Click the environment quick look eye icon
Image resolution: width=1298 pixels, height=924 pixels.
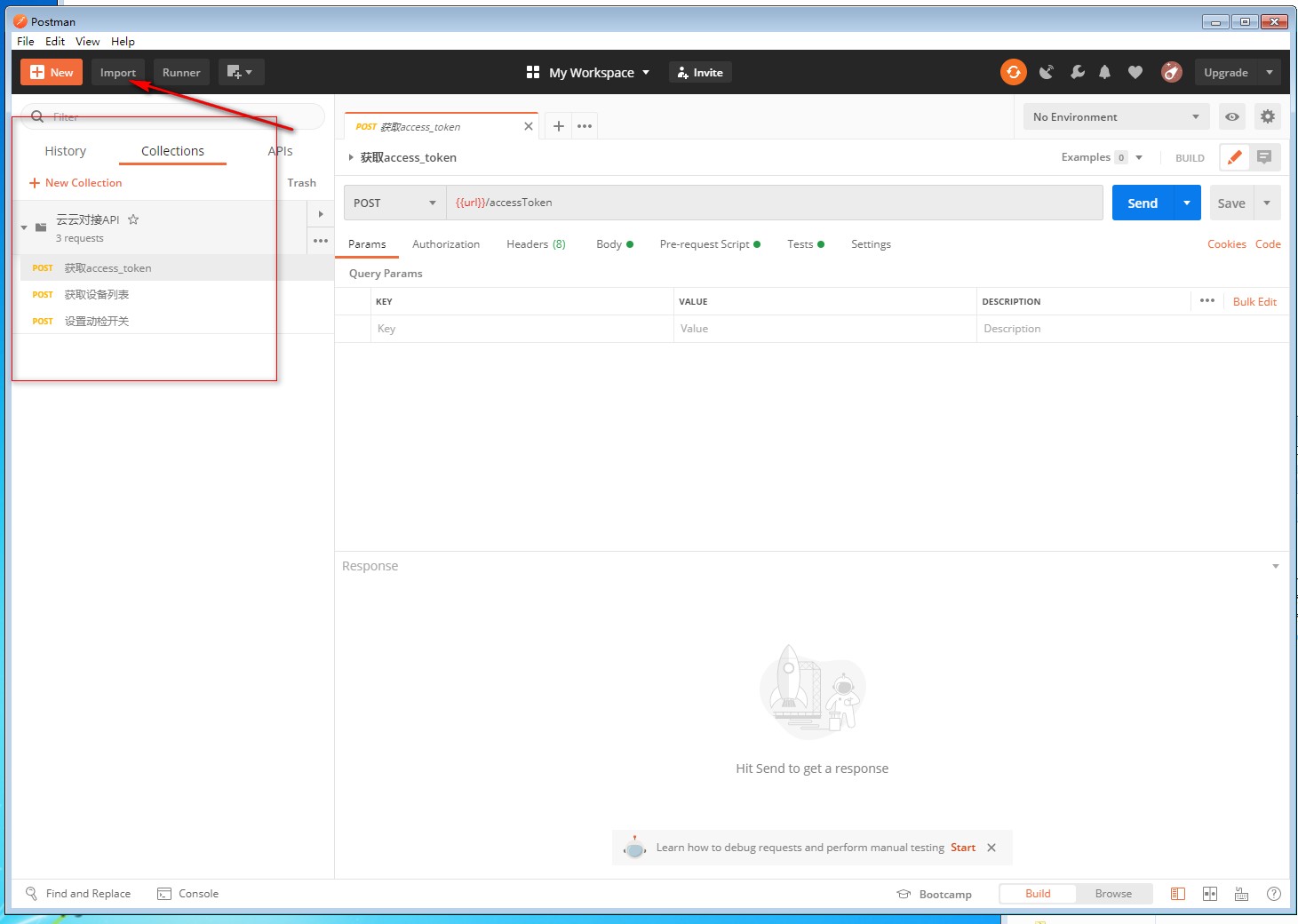click(x=1231, y=116)
